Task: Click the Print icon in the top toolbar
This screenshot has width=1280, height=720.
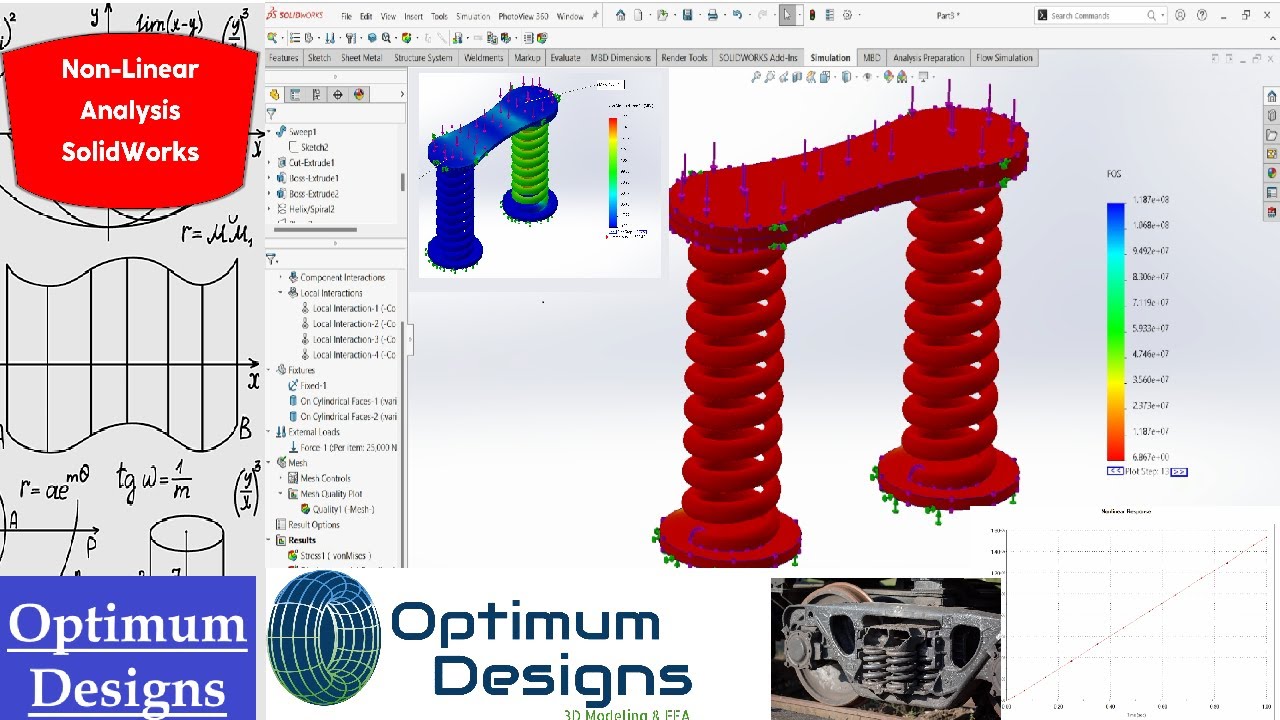Action: click(712, 15)
